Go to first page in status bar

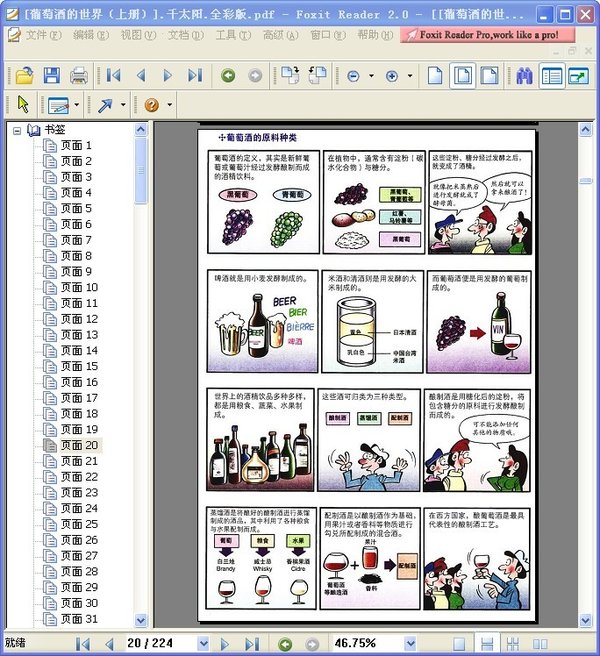(x=82, y=644)
